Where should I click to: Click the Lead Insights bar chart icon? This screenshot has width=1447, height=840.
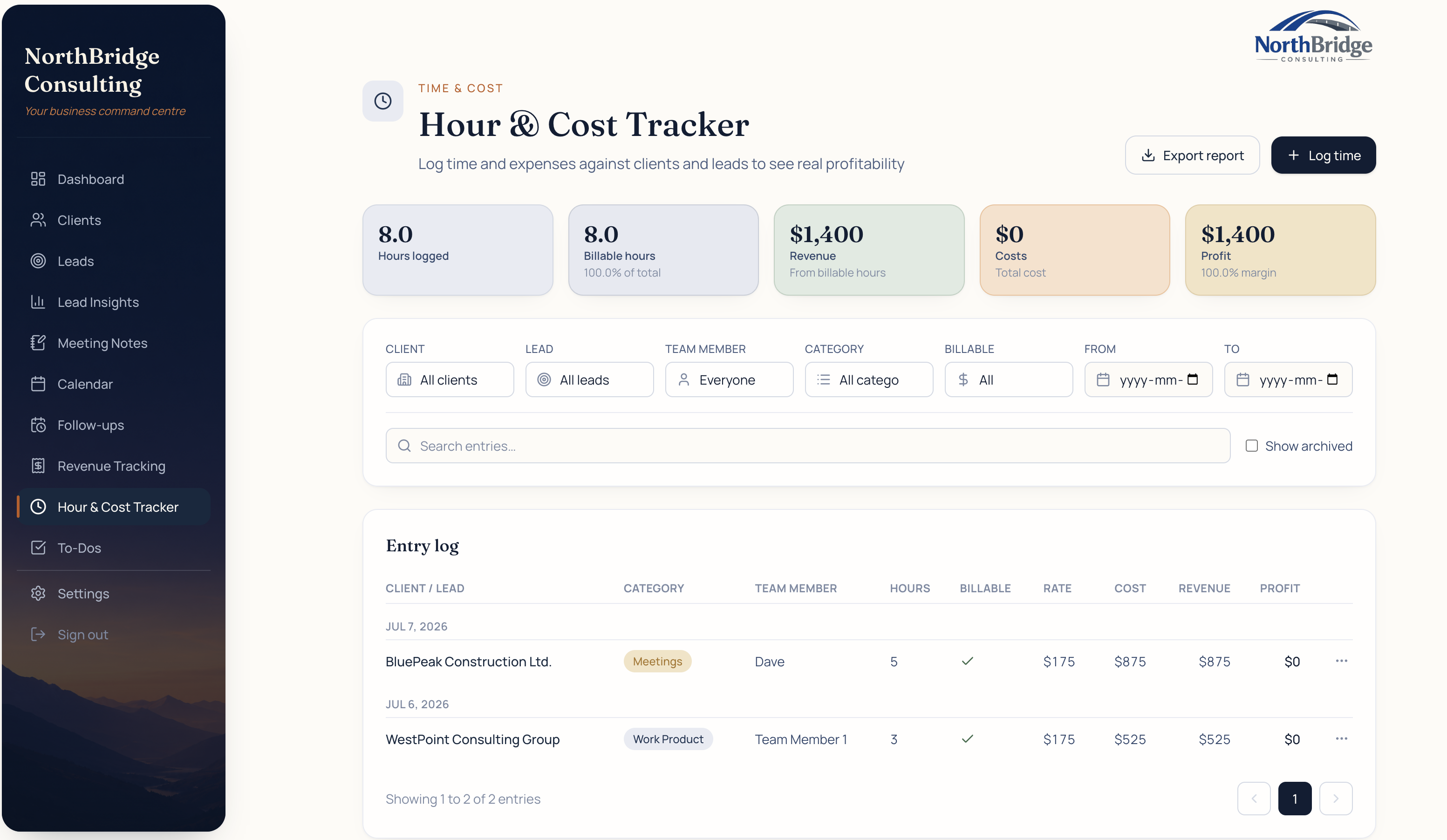[38, 302]
